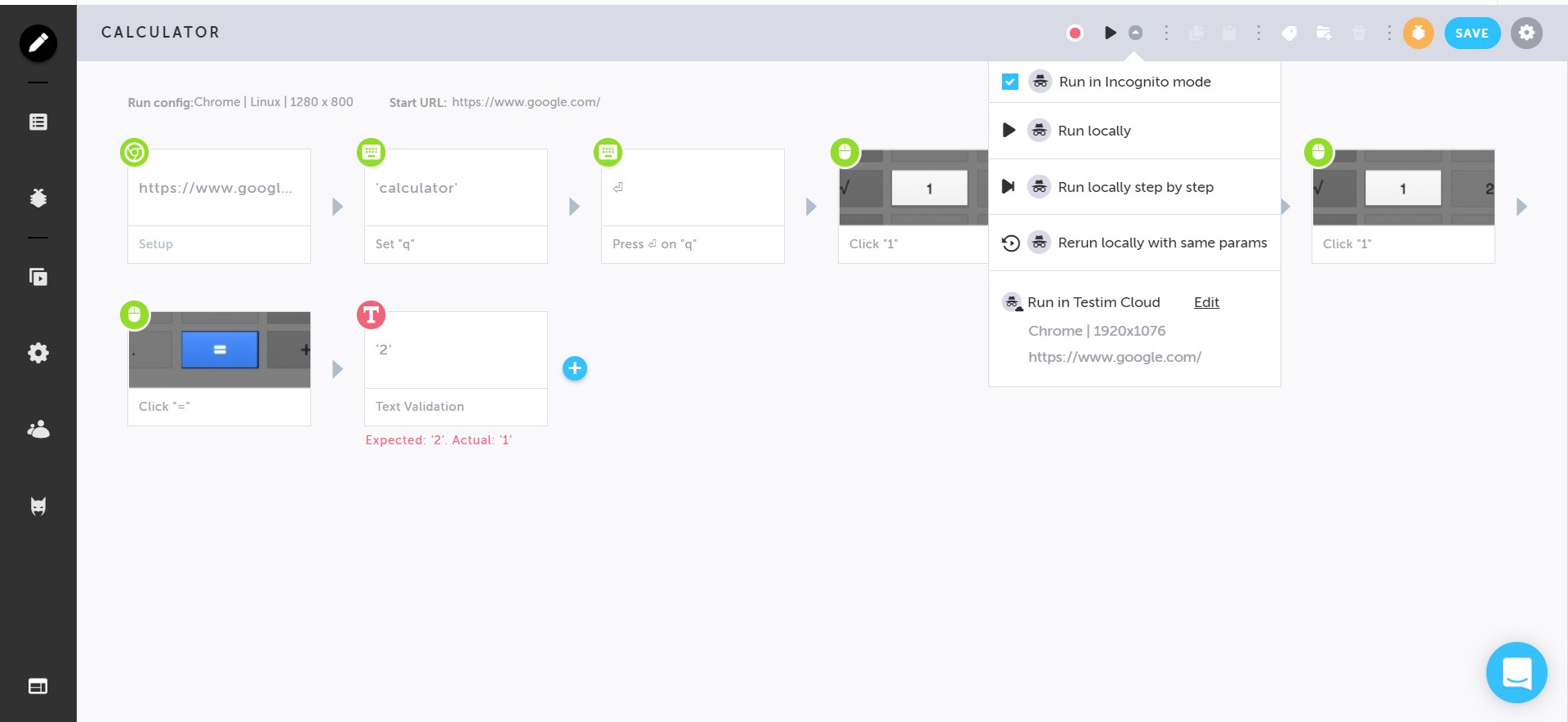This screenshot has width=1568, height=722.
Task: Click the SAVE button
Action: point(1472,33)
